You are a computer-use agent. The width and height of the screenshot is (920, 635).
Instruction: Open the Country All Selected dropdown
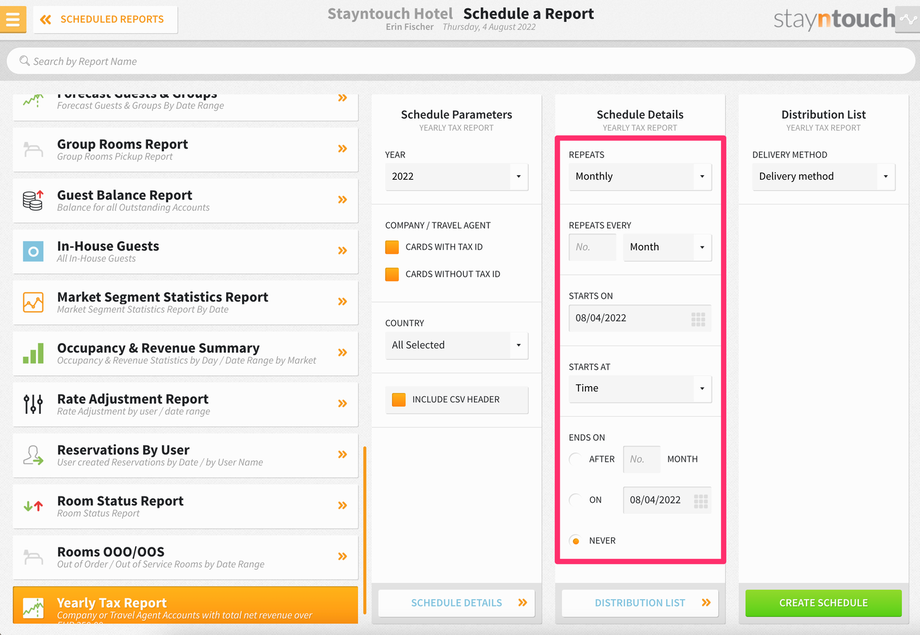tap(456, 345)
